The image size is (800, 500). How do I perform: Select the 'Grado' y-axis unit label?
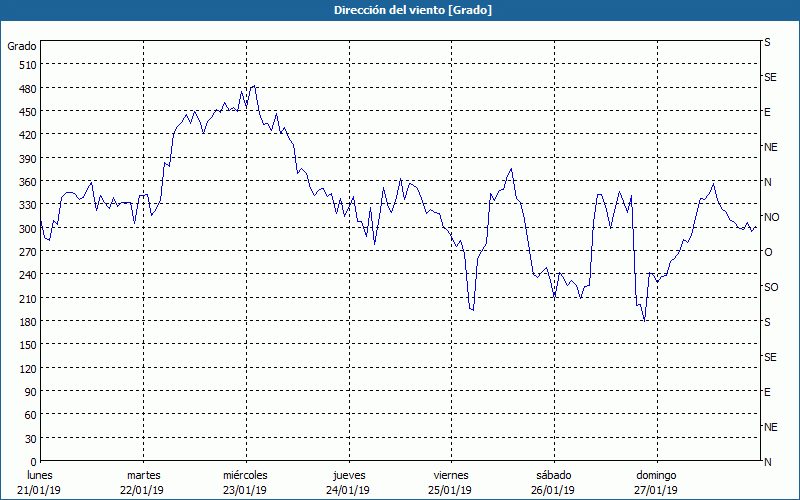pos(22,46)
